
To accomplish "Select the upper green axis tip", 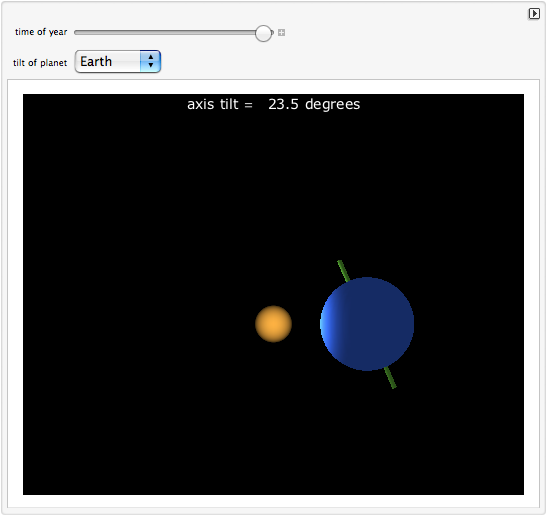I will 340,263.
